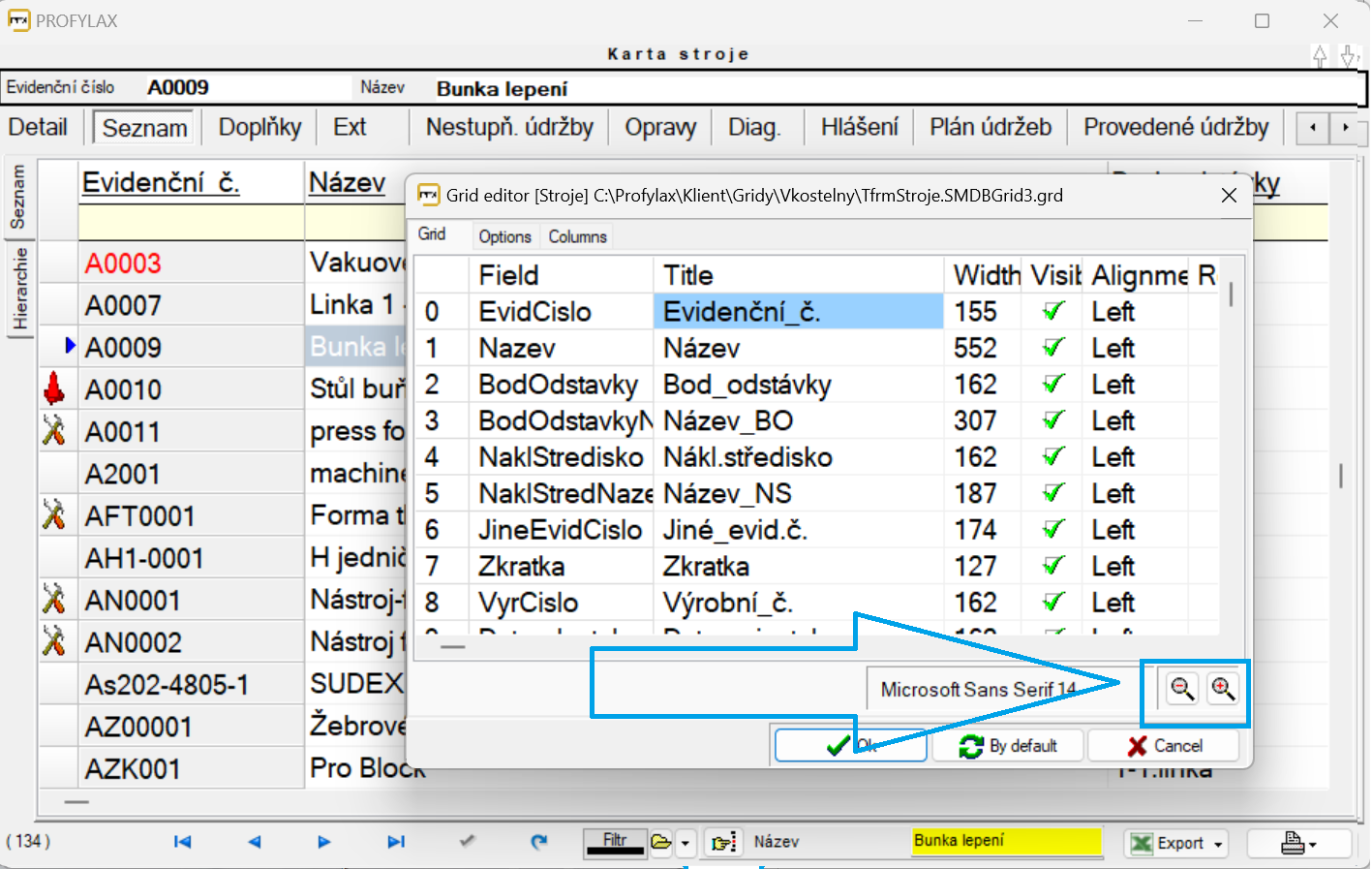Click the zoom in magnifier icon

1223,689
